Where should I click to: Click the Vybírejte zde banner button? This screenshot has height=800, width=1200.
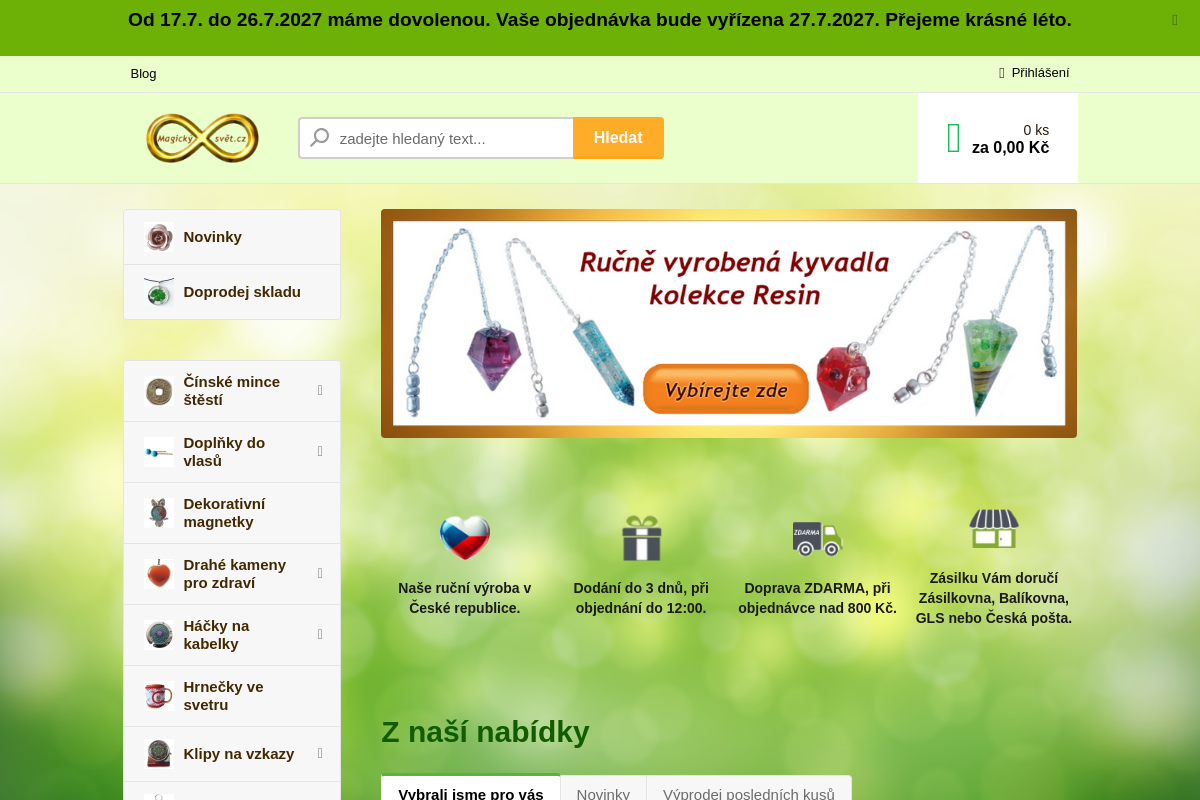[x=726, y=390]
